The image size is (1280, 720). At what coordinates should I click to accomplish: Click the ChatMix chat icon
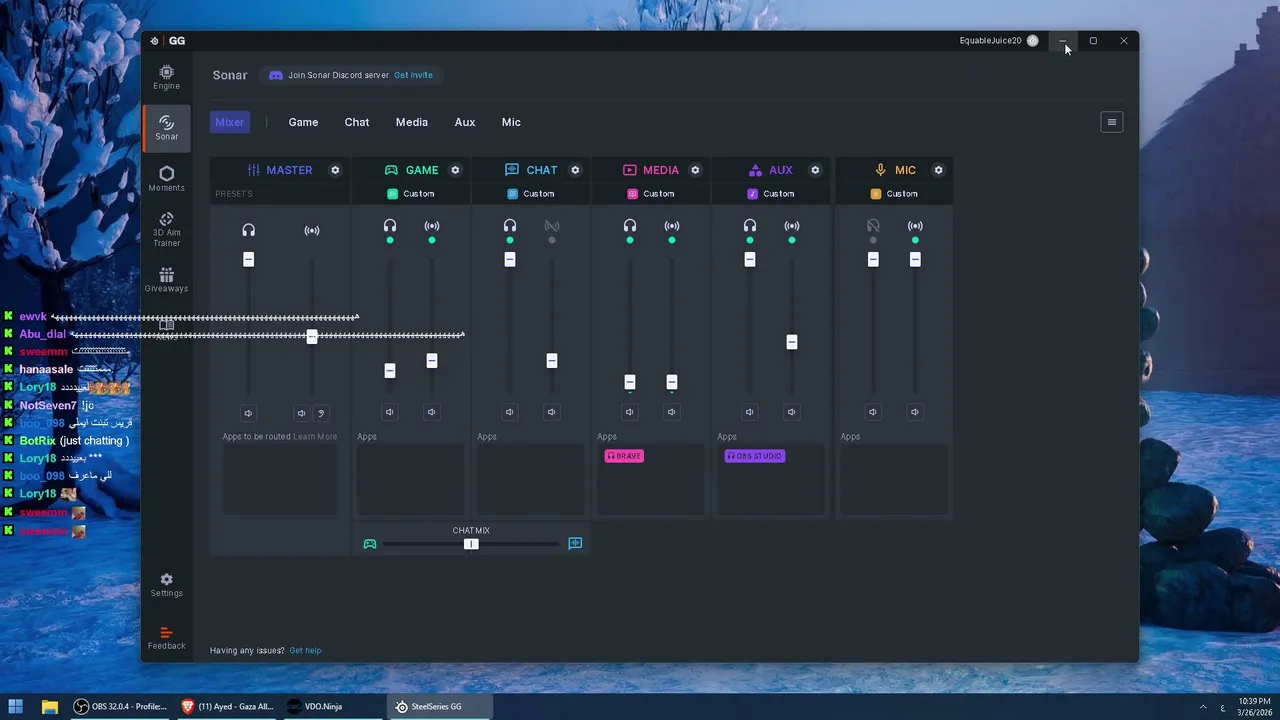[x=575, y=543]
